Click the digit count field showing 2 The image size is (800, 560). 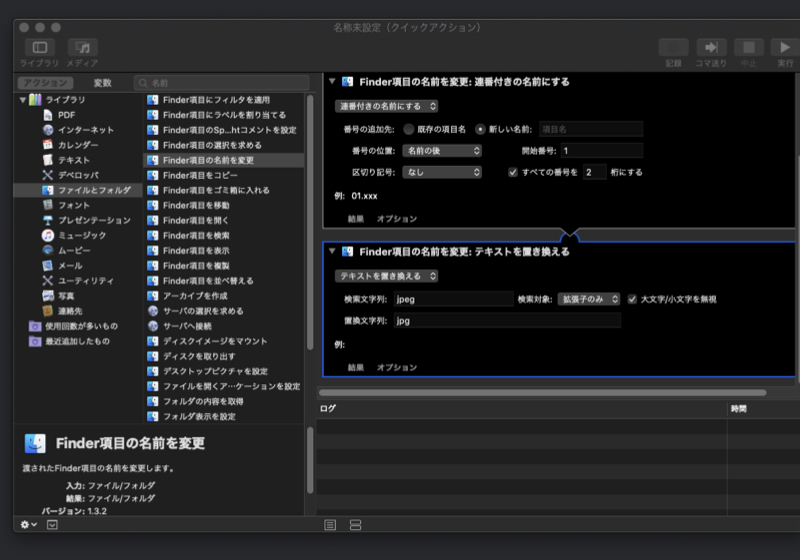594,172
